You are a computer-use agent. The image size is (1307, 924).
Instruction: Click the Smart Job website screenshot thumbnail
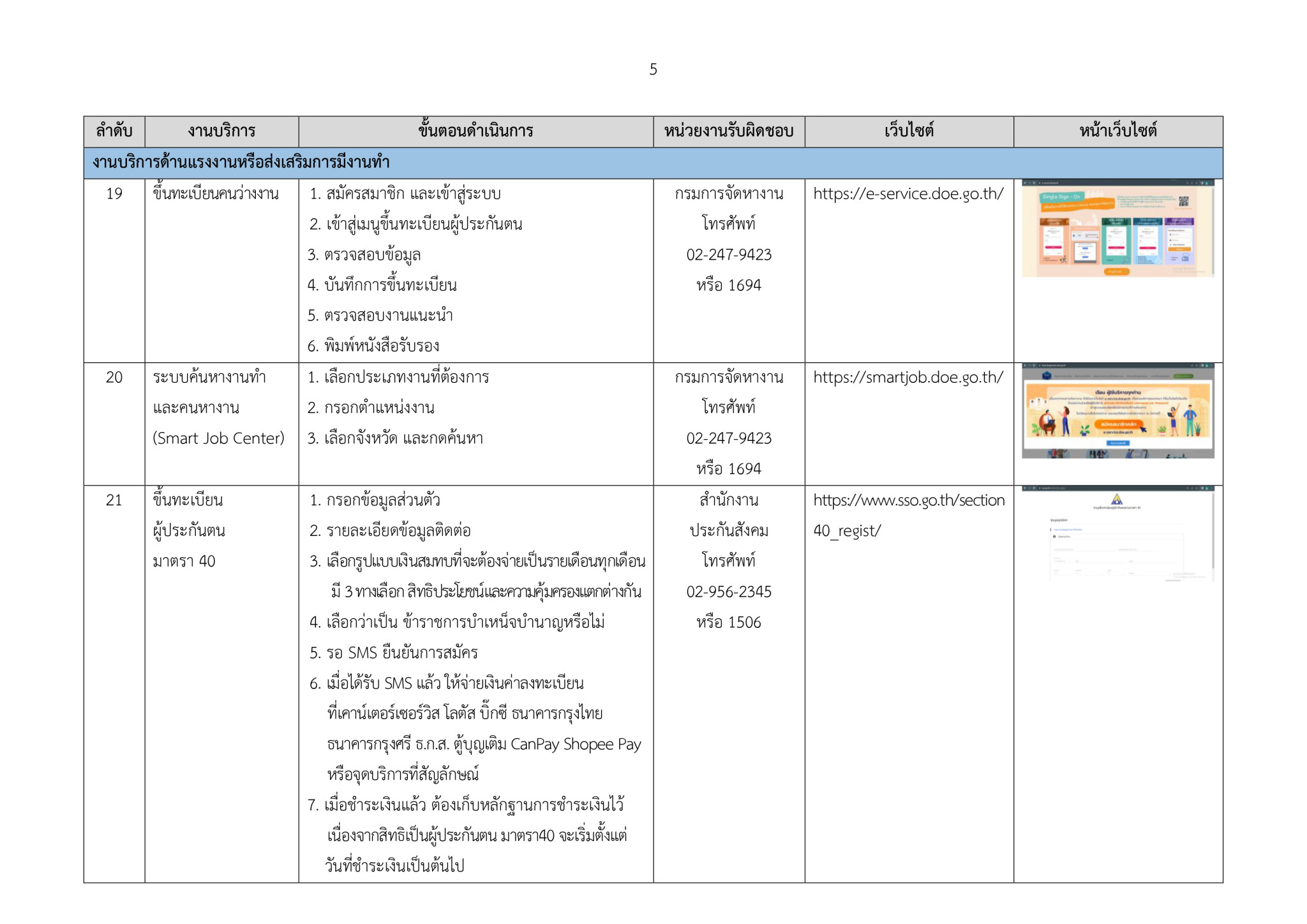[1117, 412]
